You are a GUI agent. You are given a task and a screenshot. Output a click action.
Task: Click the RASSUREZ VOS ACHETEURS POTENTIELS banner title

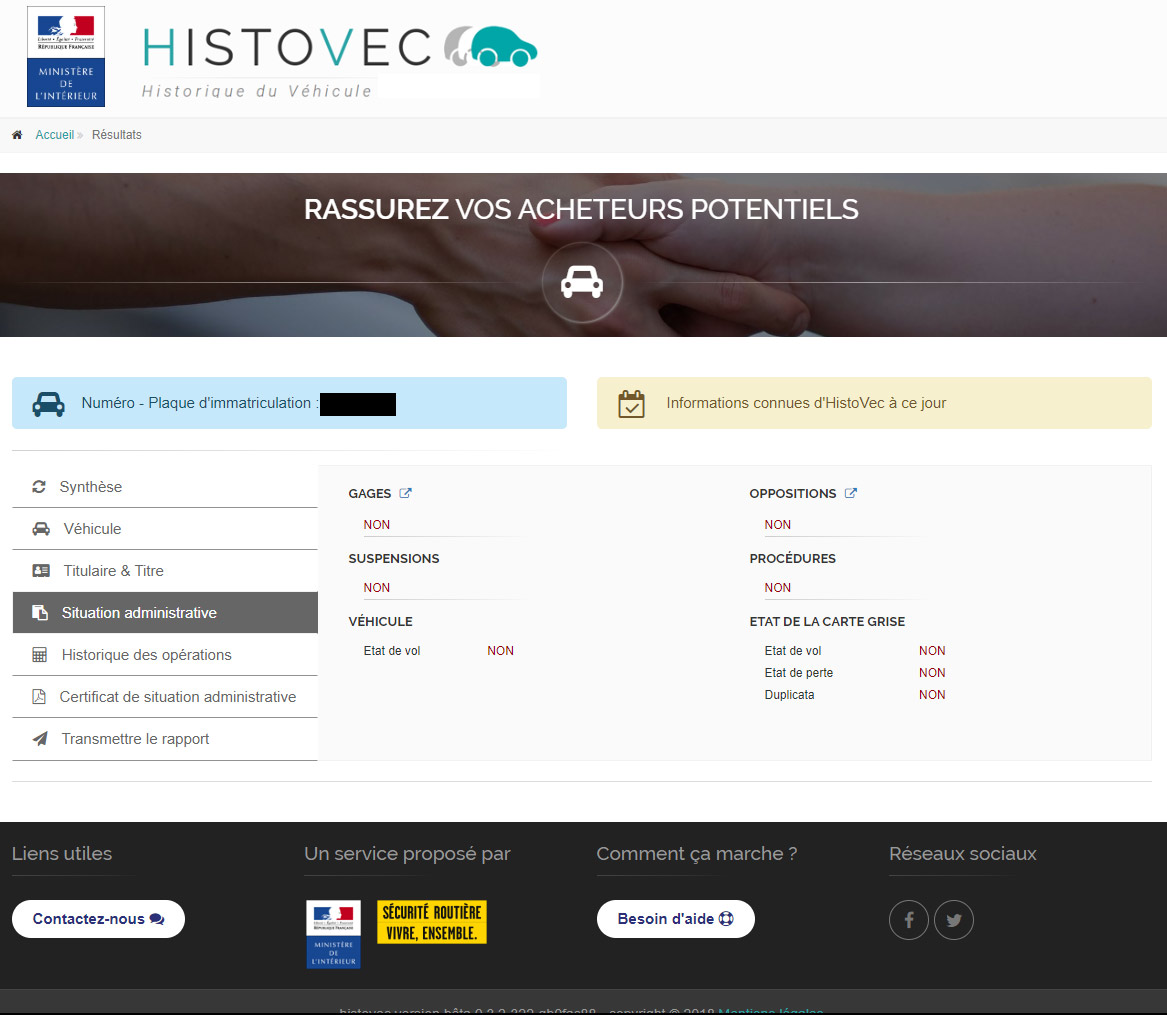click(x=581, y=209)
